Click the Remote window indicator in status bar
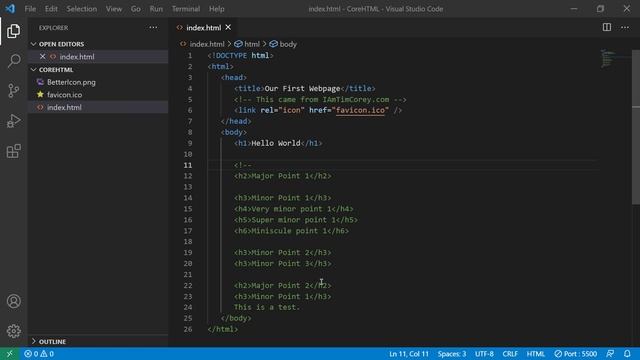The image size is (640, 360). [x=9, y=354]
